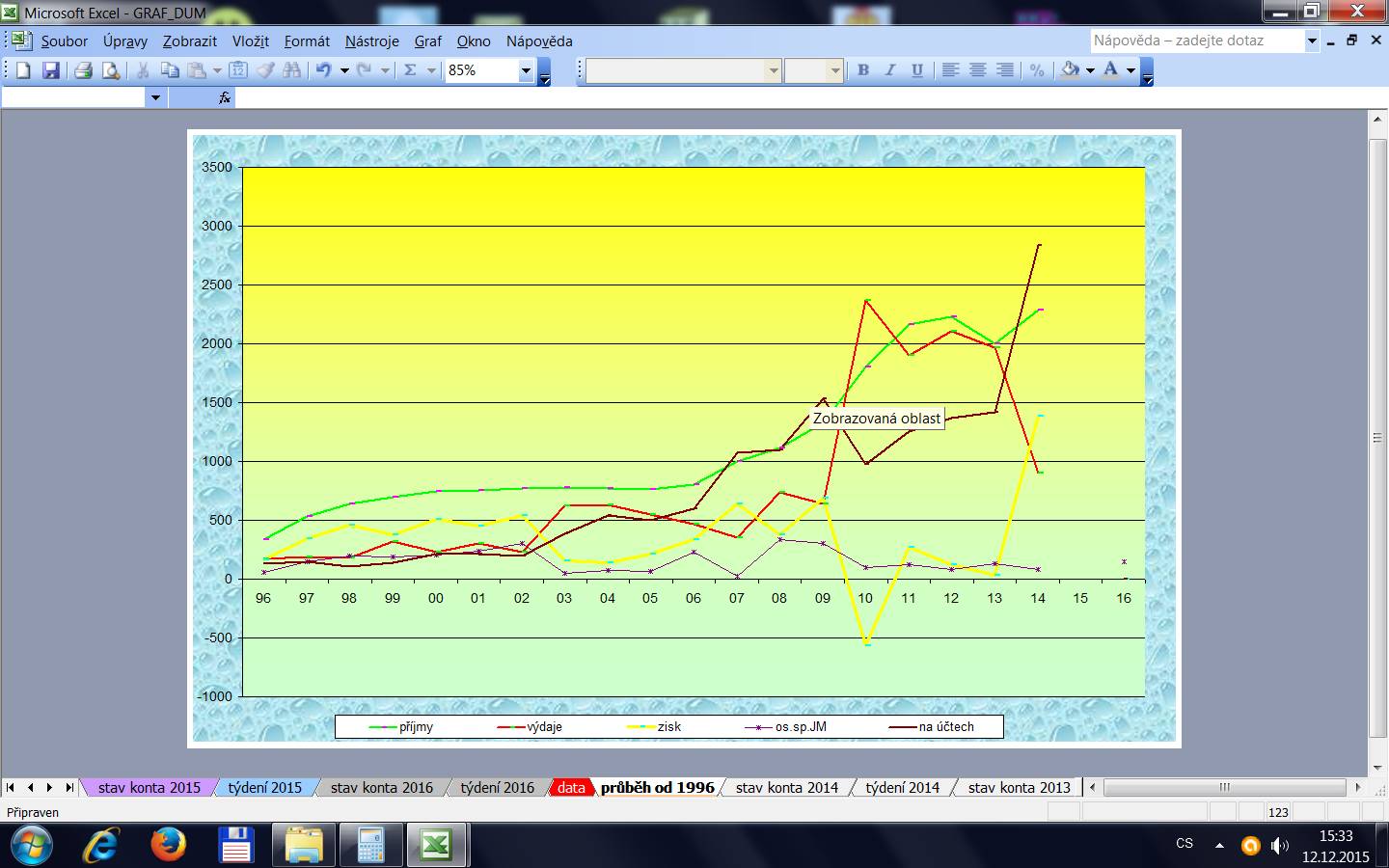The height and width of the screenshot is (868, 1389).
Task: Toggle Bold formatting
Action: tap(863, 70)
